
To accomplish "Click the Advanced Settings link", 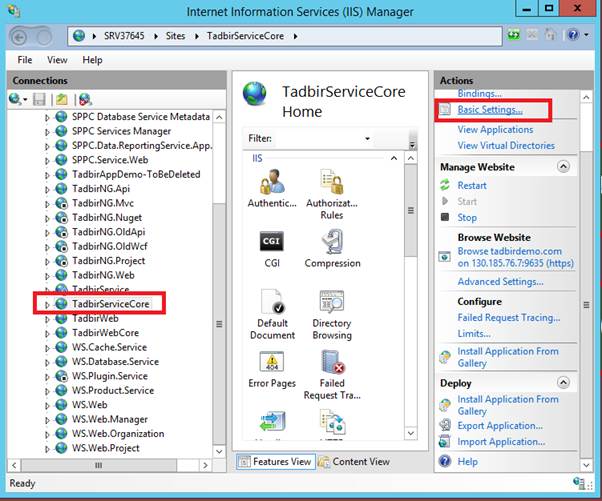I will pyautogui.click(x=500, y=282).
